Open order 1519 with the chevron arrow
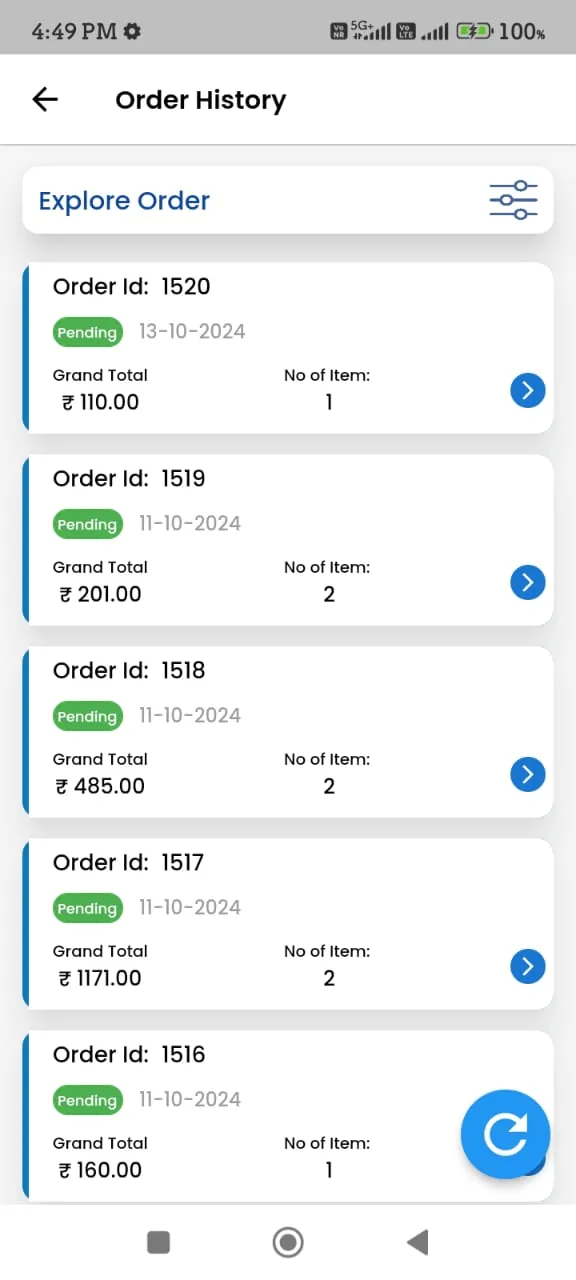 click(x=528, y=582)
